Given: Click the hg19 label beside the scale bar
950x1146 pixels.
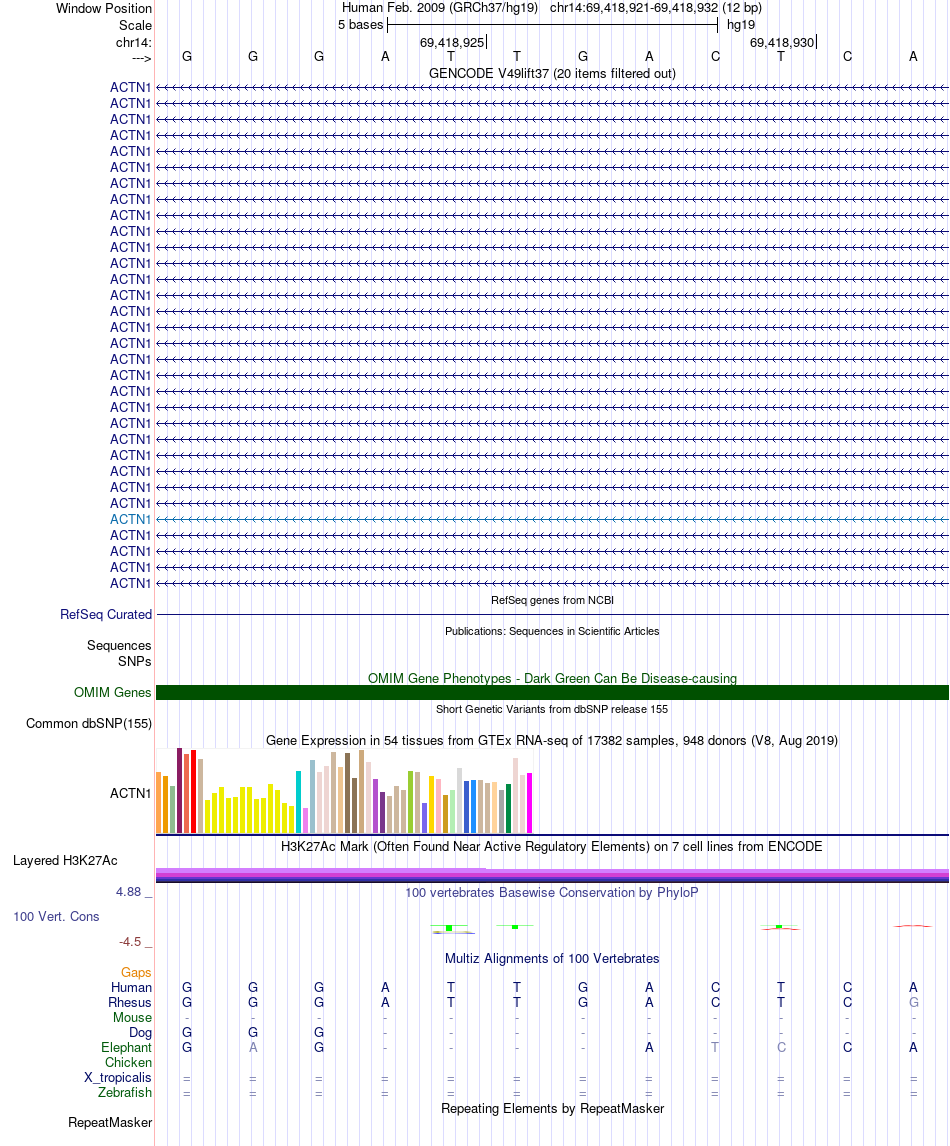Looking at the screenshot, I should click(740, 25).
